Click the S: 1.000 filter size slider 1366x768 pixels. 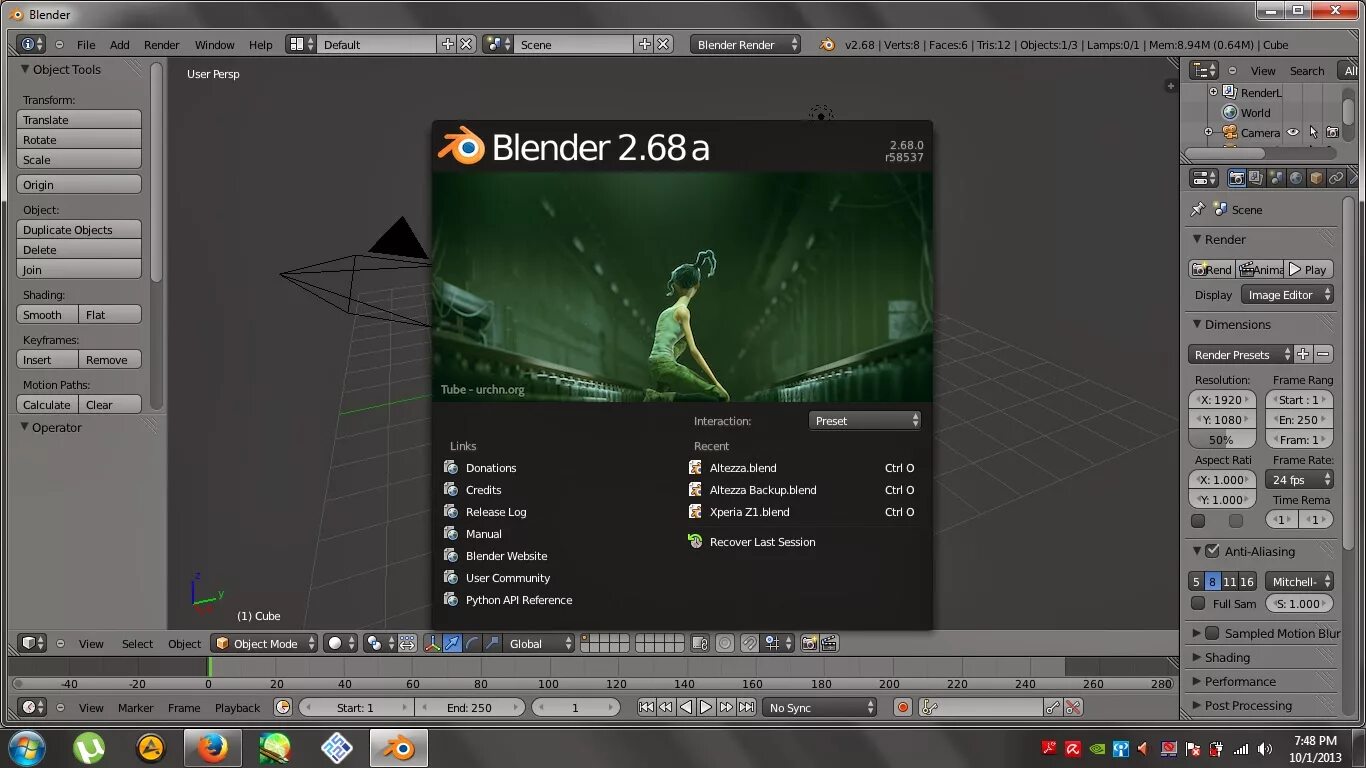(1300, 603)
